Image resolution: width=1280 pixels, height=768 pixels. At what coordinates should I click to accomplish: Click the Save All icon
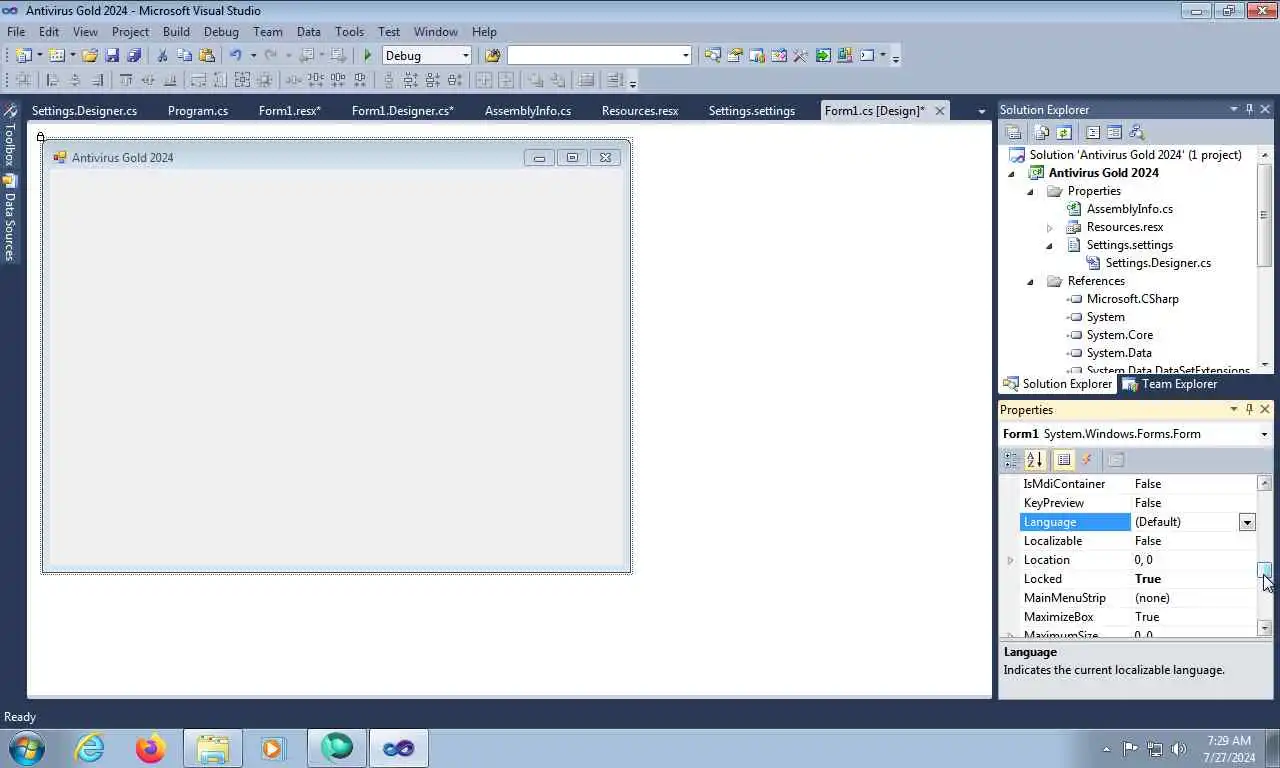click(x=133, y=55)
